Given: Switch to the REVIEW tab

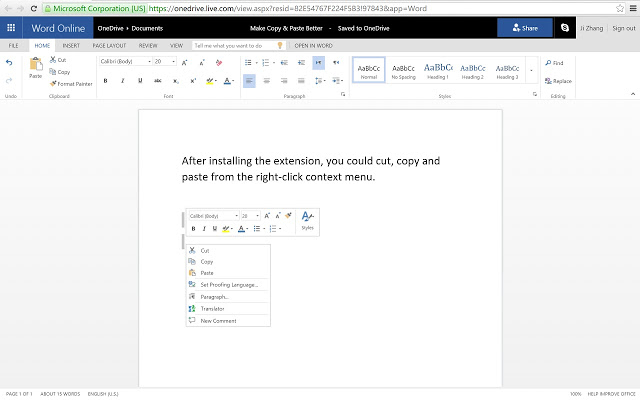Looking at the screenshot, I should point(148,45).
